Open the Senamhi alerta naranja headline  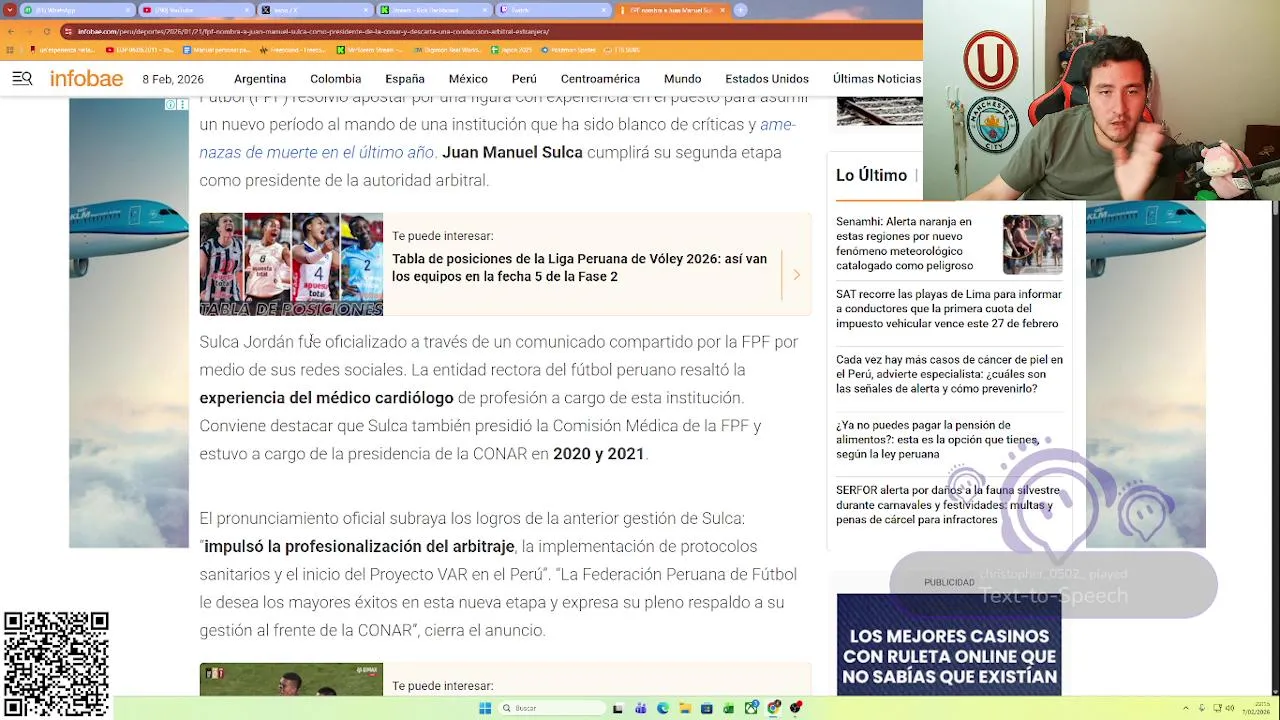click(905, 244)
